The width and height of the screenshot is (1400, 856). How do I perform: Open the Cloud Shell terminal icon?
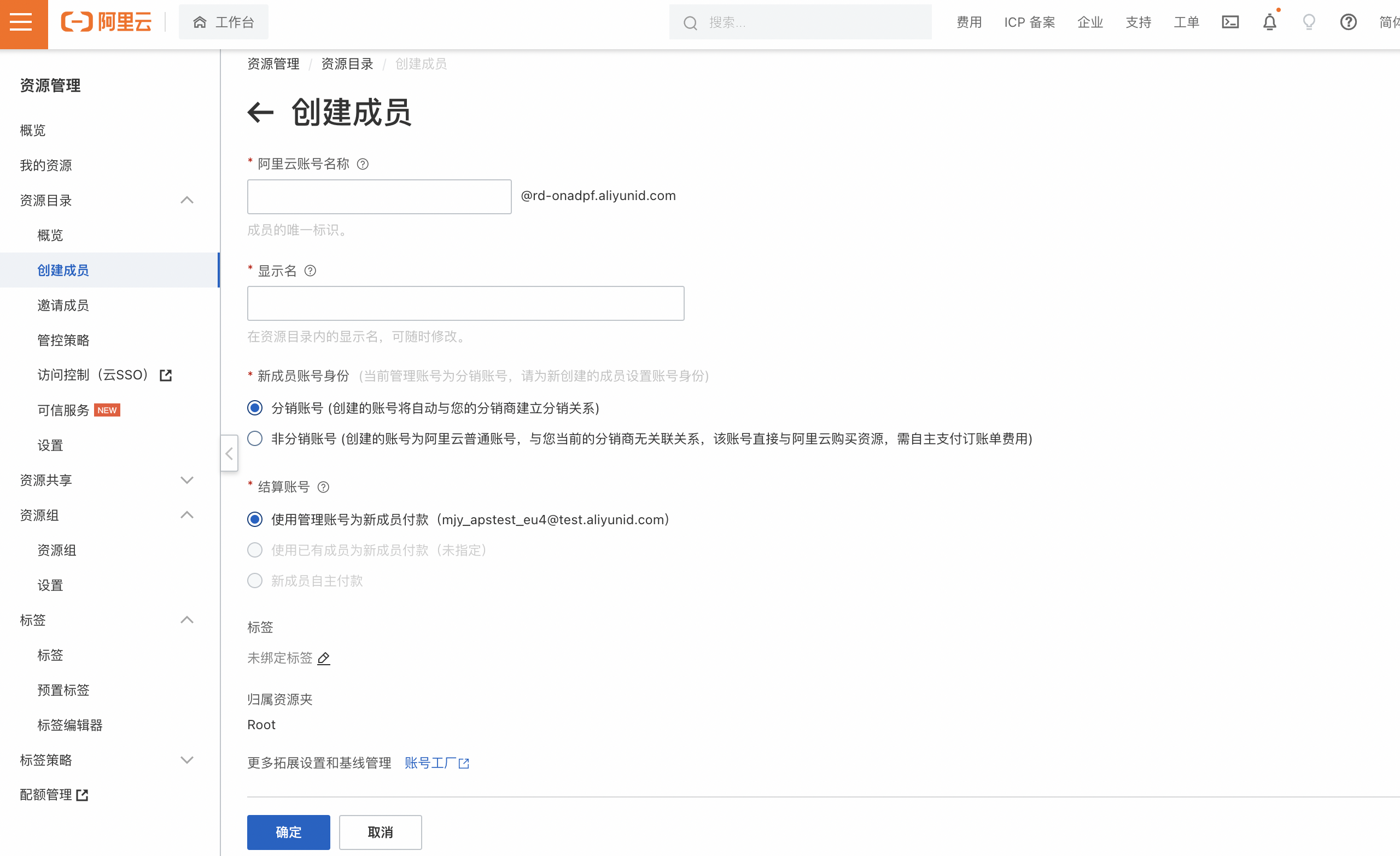(x=1230, y=22)
